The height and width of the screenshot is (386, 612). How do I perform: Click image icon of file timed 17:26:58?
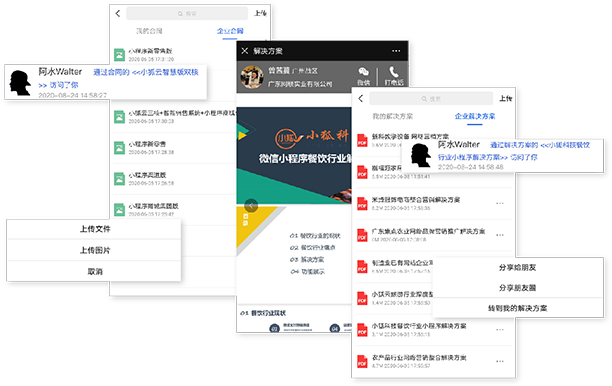(119, 179)
